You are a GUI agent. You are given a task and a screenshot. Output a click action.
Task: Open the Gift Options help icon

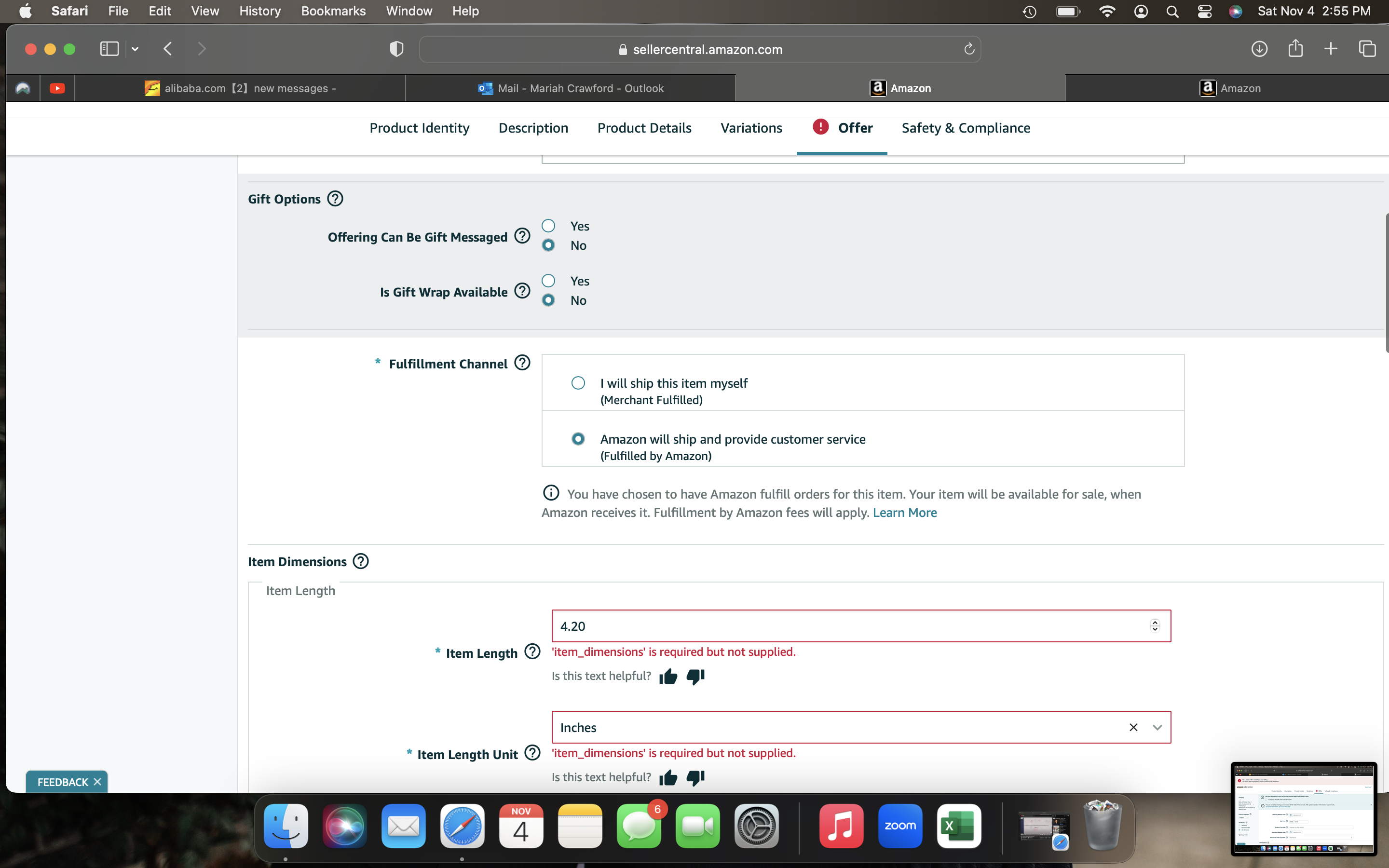(x=335, y=199)
